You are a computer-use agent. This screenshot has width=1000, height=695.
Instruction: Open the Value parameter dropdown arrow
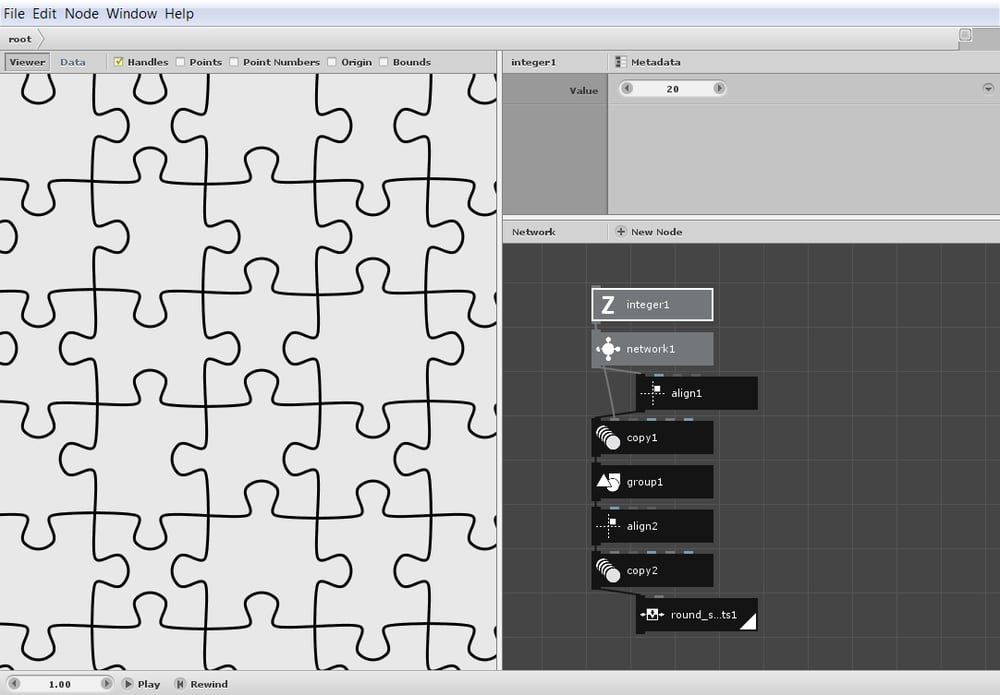tap(988, 88)
